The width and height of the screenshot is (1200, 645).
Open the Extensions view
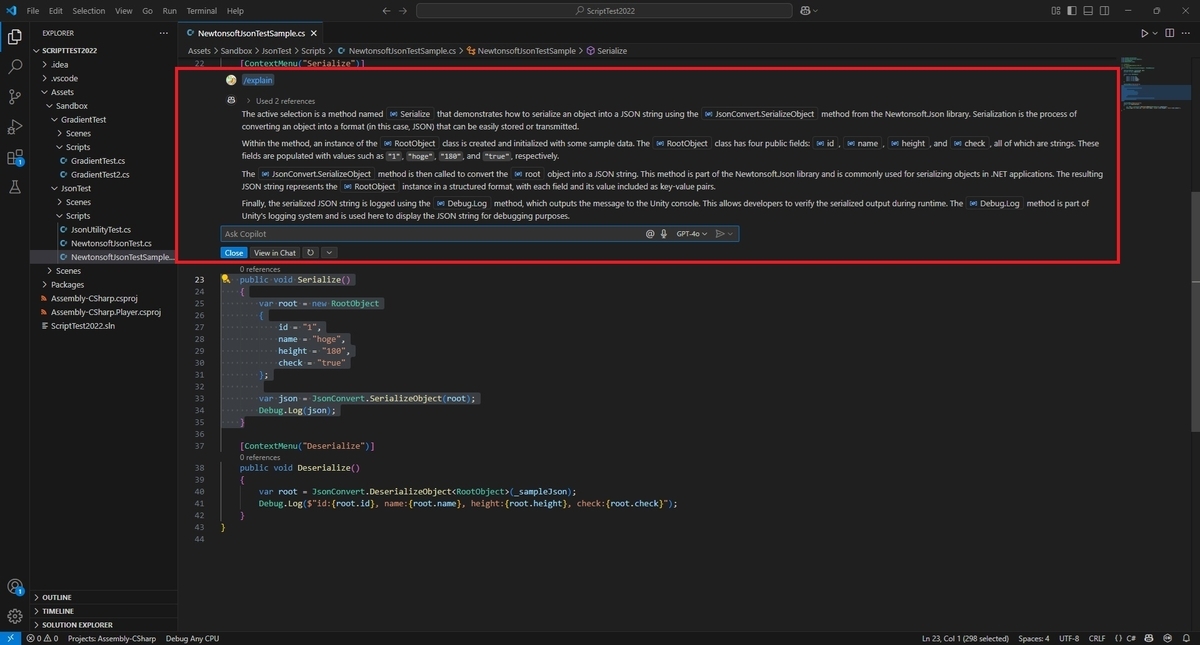click(x=15, y=157)
